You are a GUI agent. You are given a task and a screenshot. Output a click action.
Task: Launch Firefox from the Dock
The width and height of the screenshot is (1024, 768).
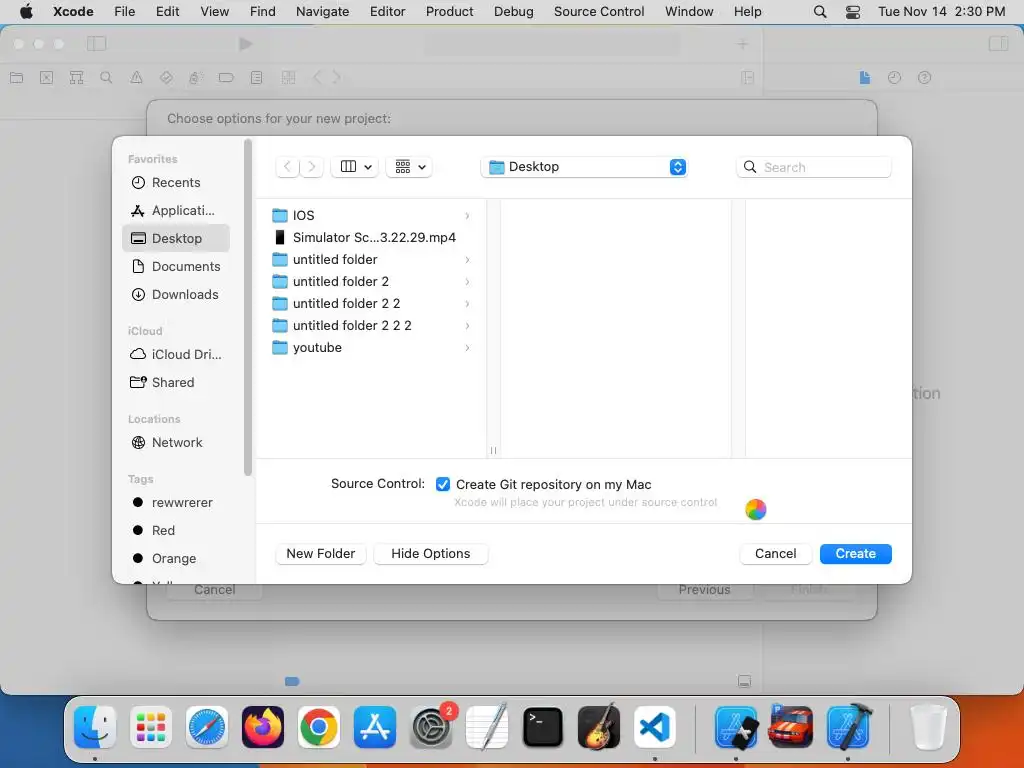coord(263,727)
